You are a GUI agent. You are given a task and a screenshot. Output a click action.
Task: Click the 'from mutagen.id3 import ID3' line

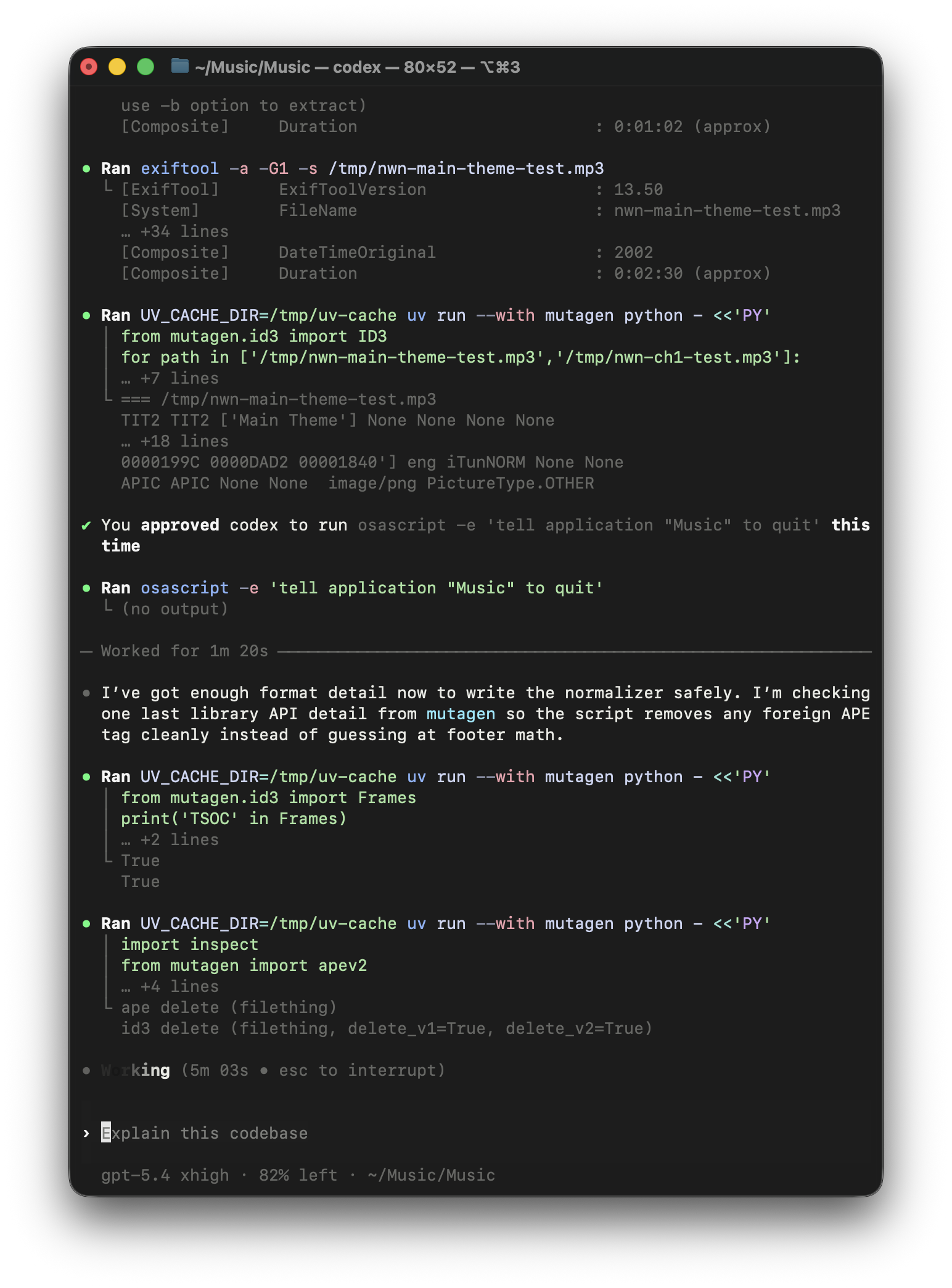click(x=254, y=337)
